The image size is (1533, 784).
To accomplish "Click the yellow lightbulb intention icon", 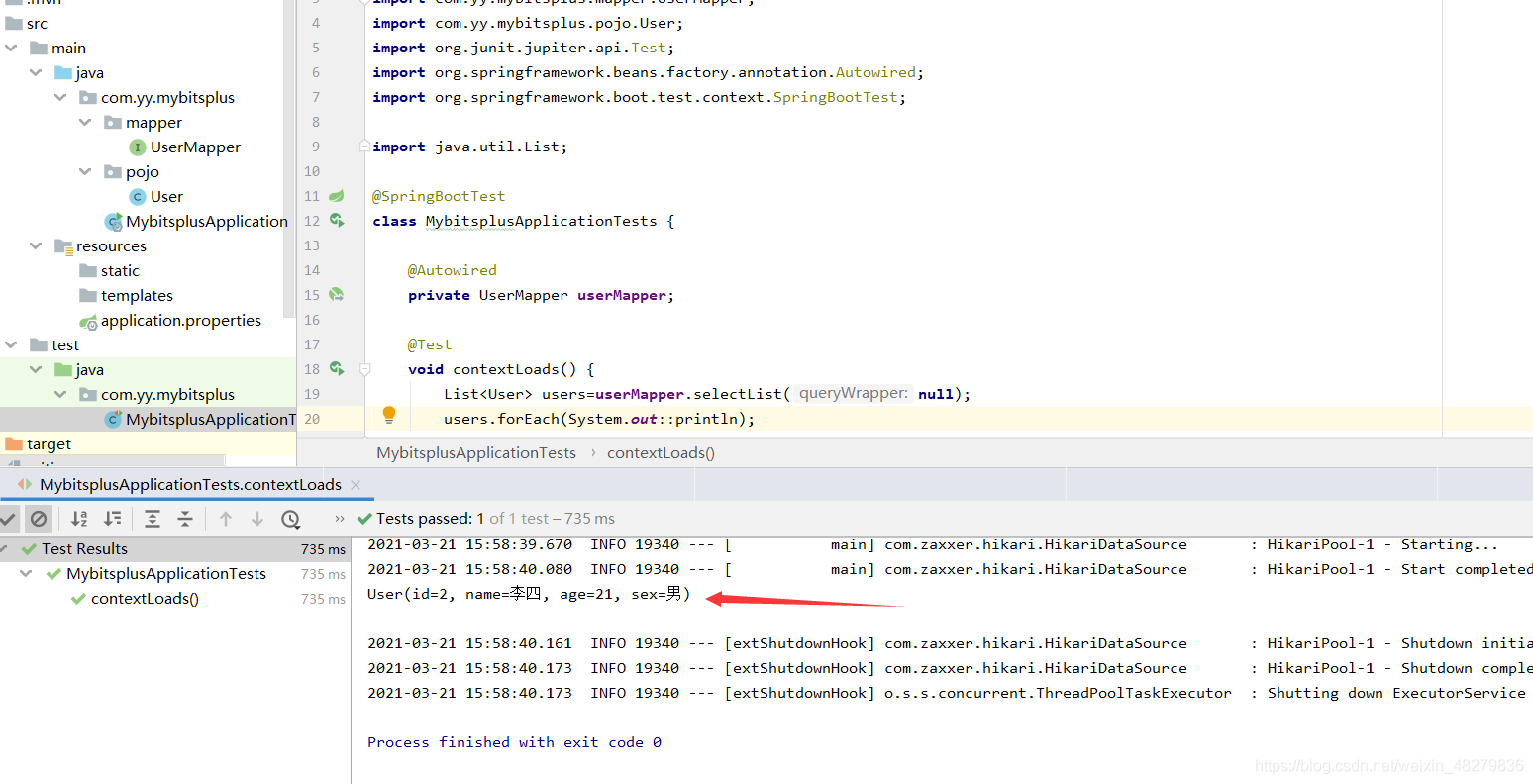I will [x=389, y=415].
